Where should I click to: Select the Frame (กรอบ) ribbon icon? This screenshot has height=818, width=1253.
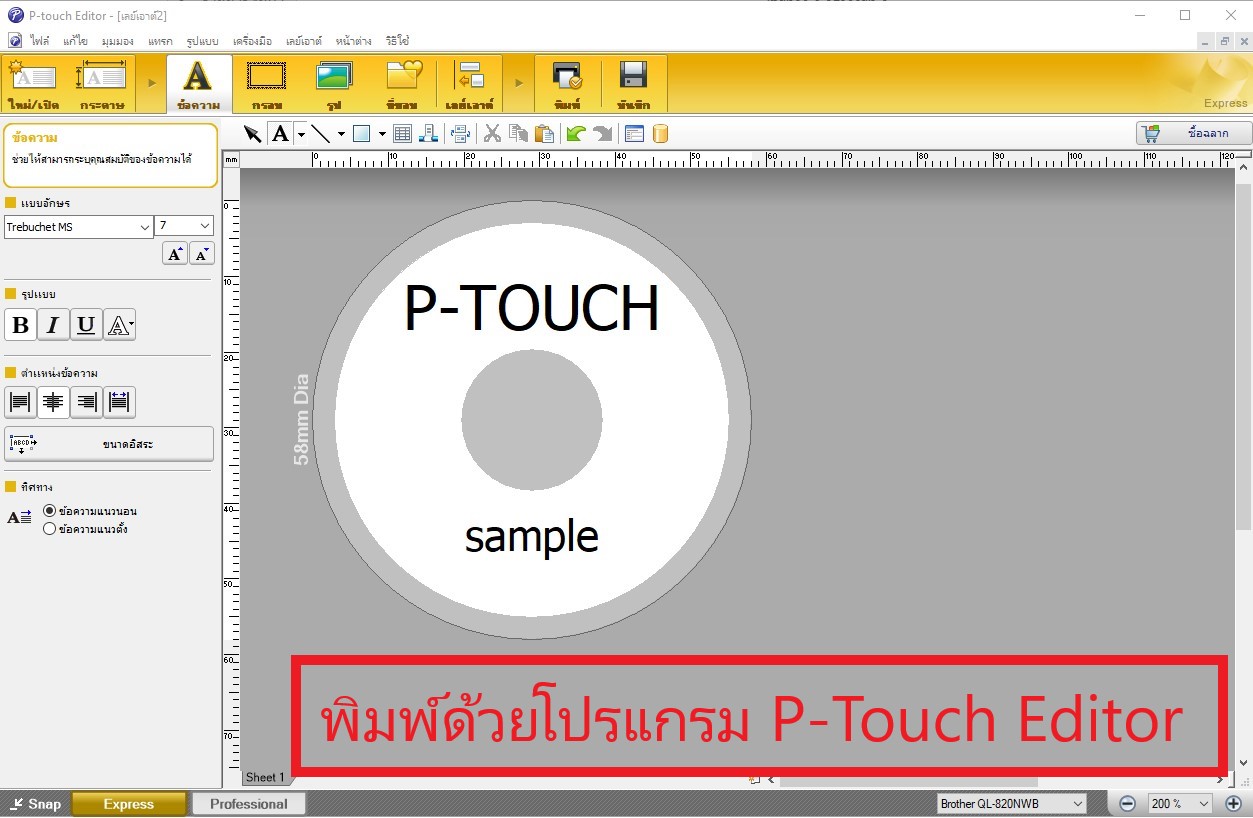click(x=267, y=84)
